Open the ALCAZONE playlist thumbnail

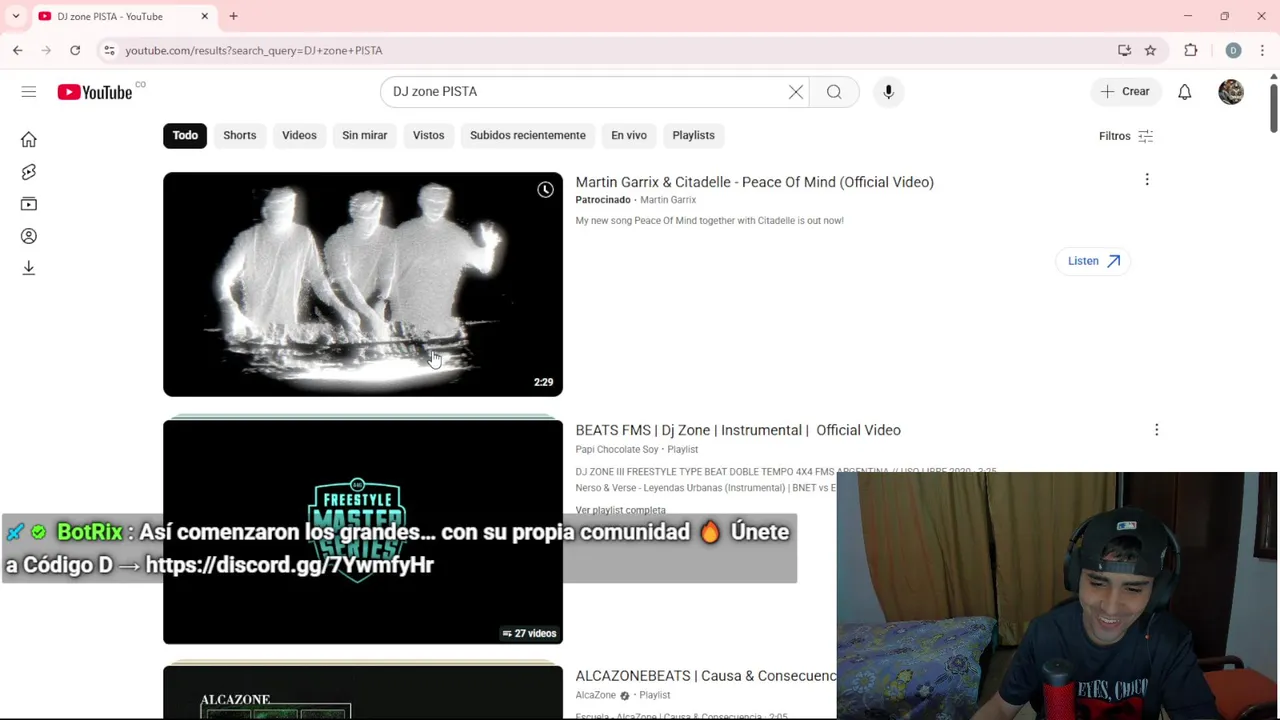pos(363,692)
